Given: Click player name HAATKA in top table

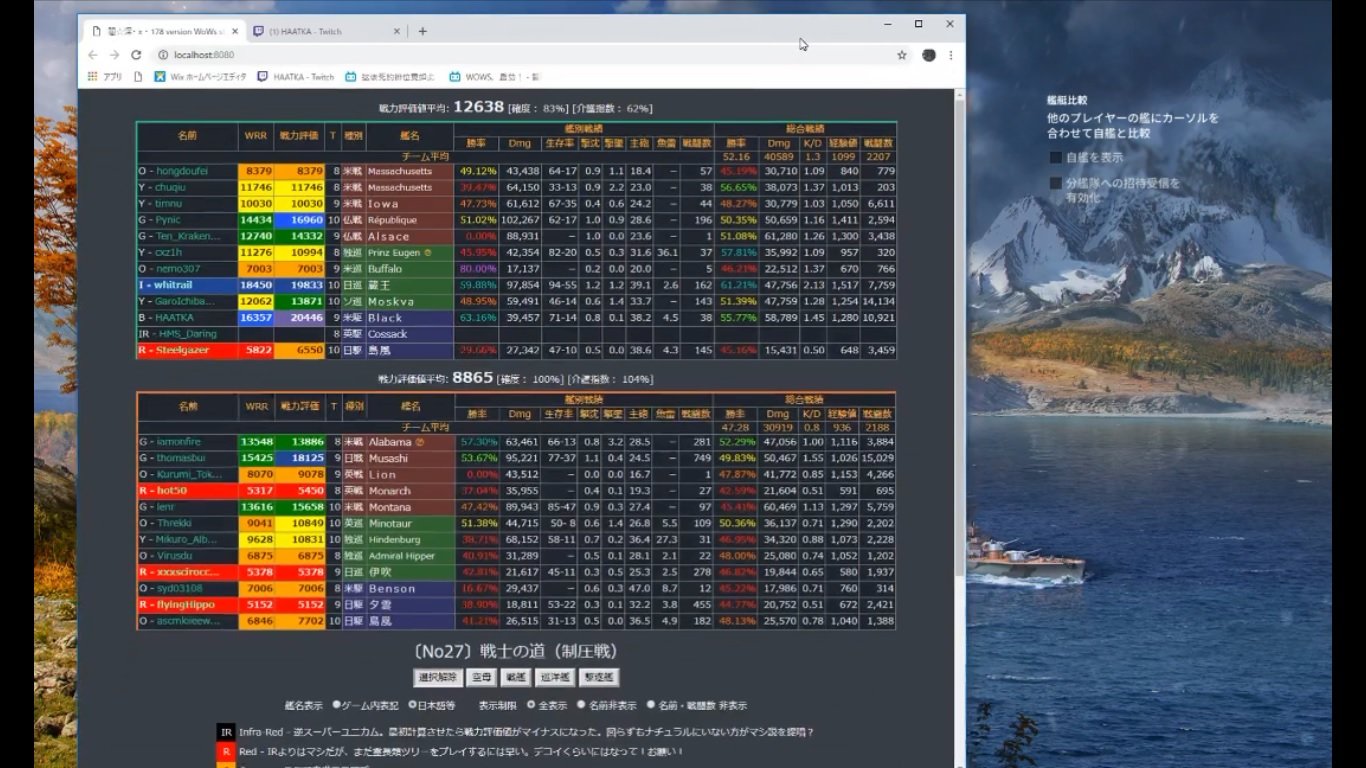Looking at the screenshot, I should pos(174,318).
